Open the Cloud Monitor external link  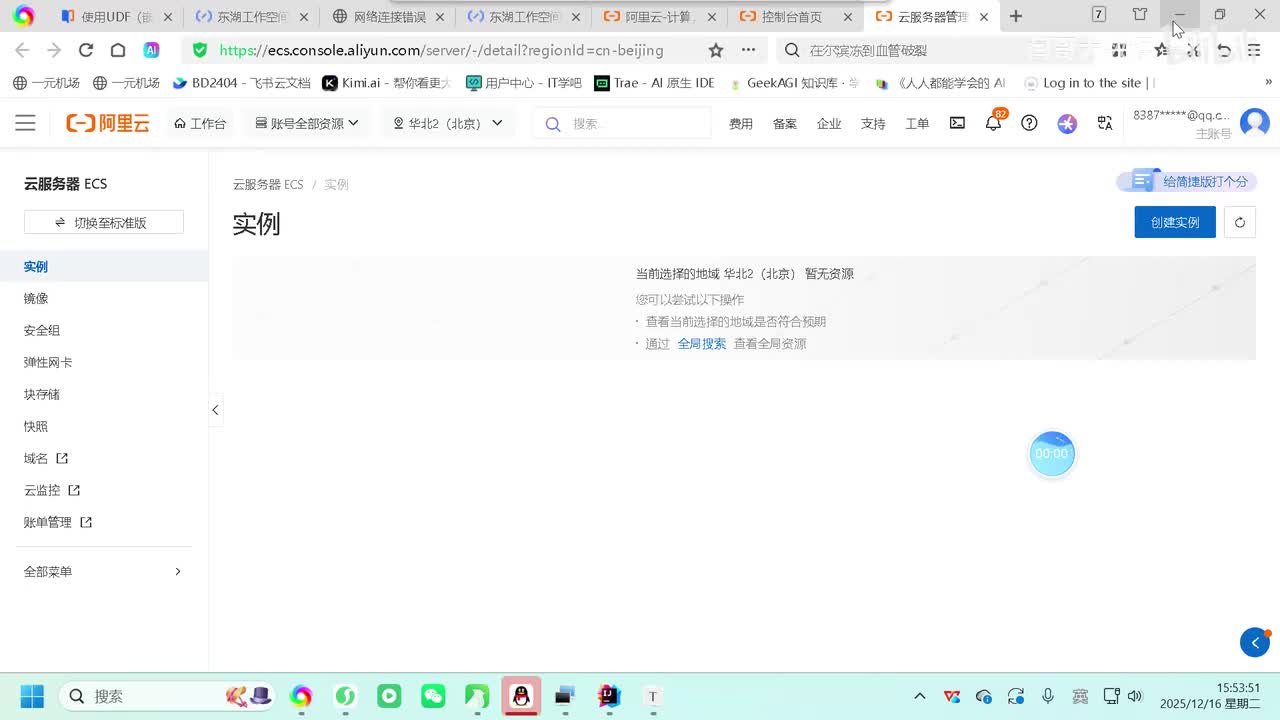(x=52, y=490)
